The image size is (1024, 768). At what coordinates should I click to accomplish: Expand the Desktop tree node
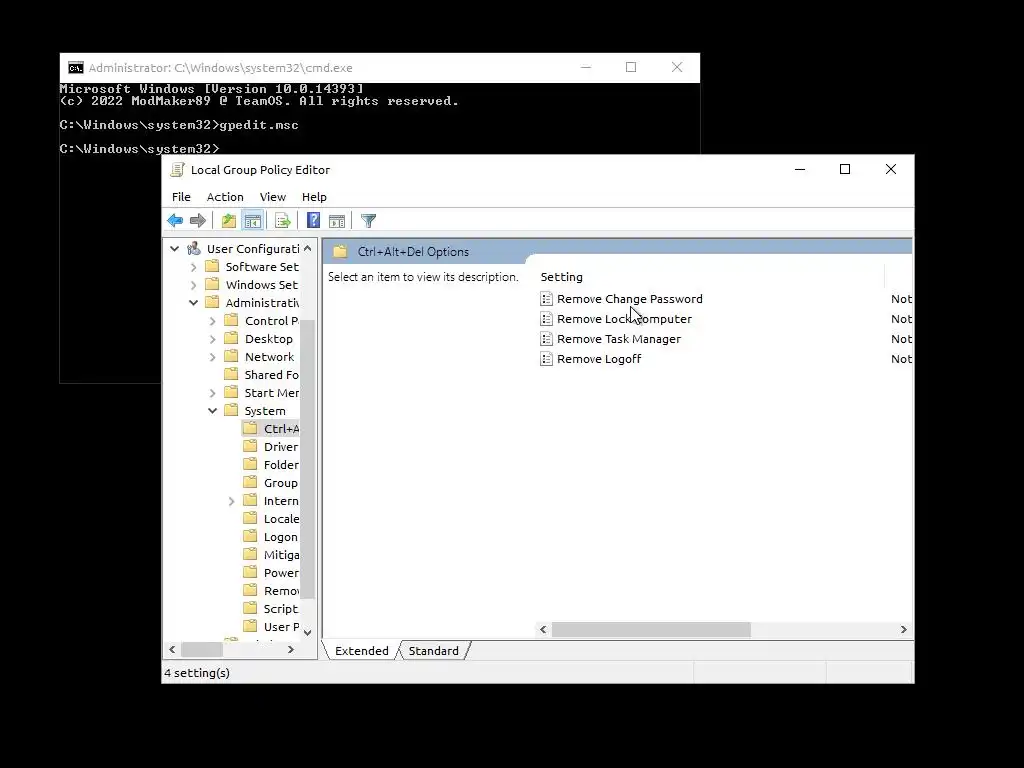click(x=212, y=339)
